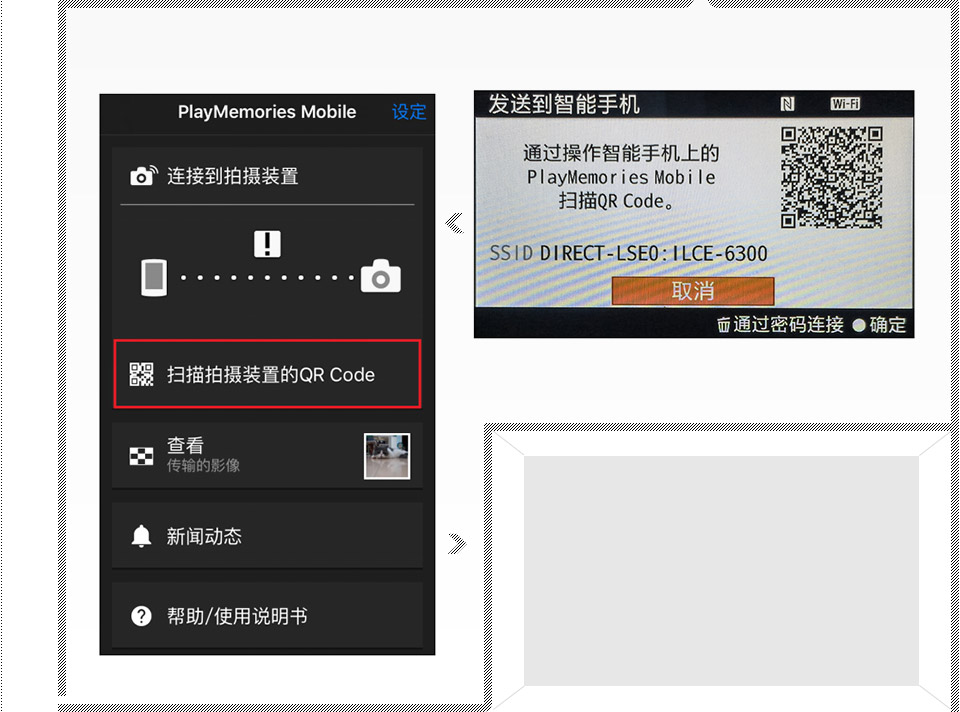Click the exclamation warning icon

click(x=267, y=243)
